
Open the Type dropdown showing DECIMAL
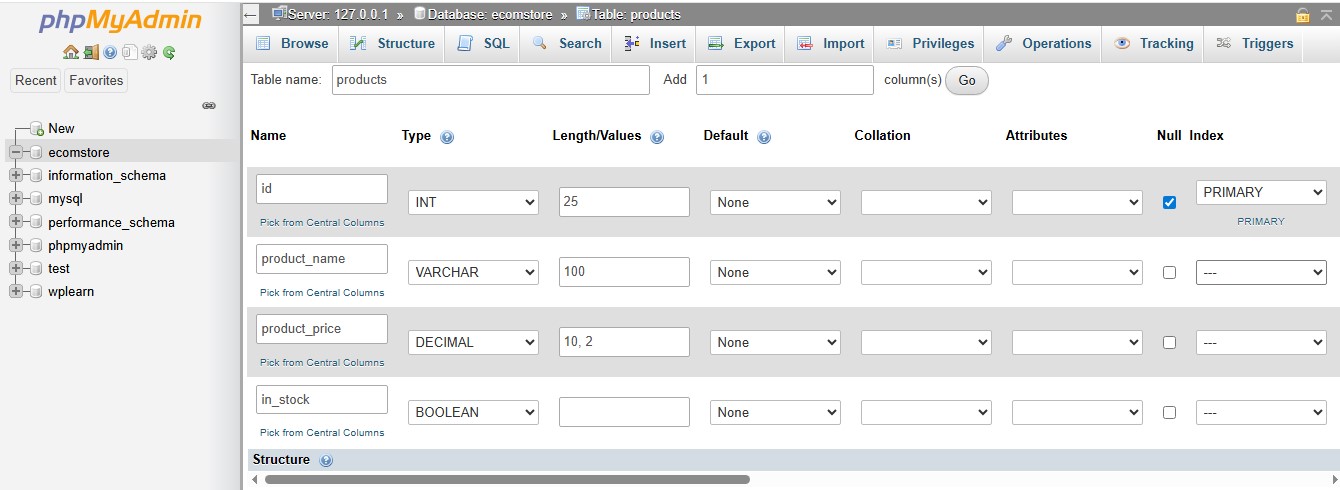[473, 342]
